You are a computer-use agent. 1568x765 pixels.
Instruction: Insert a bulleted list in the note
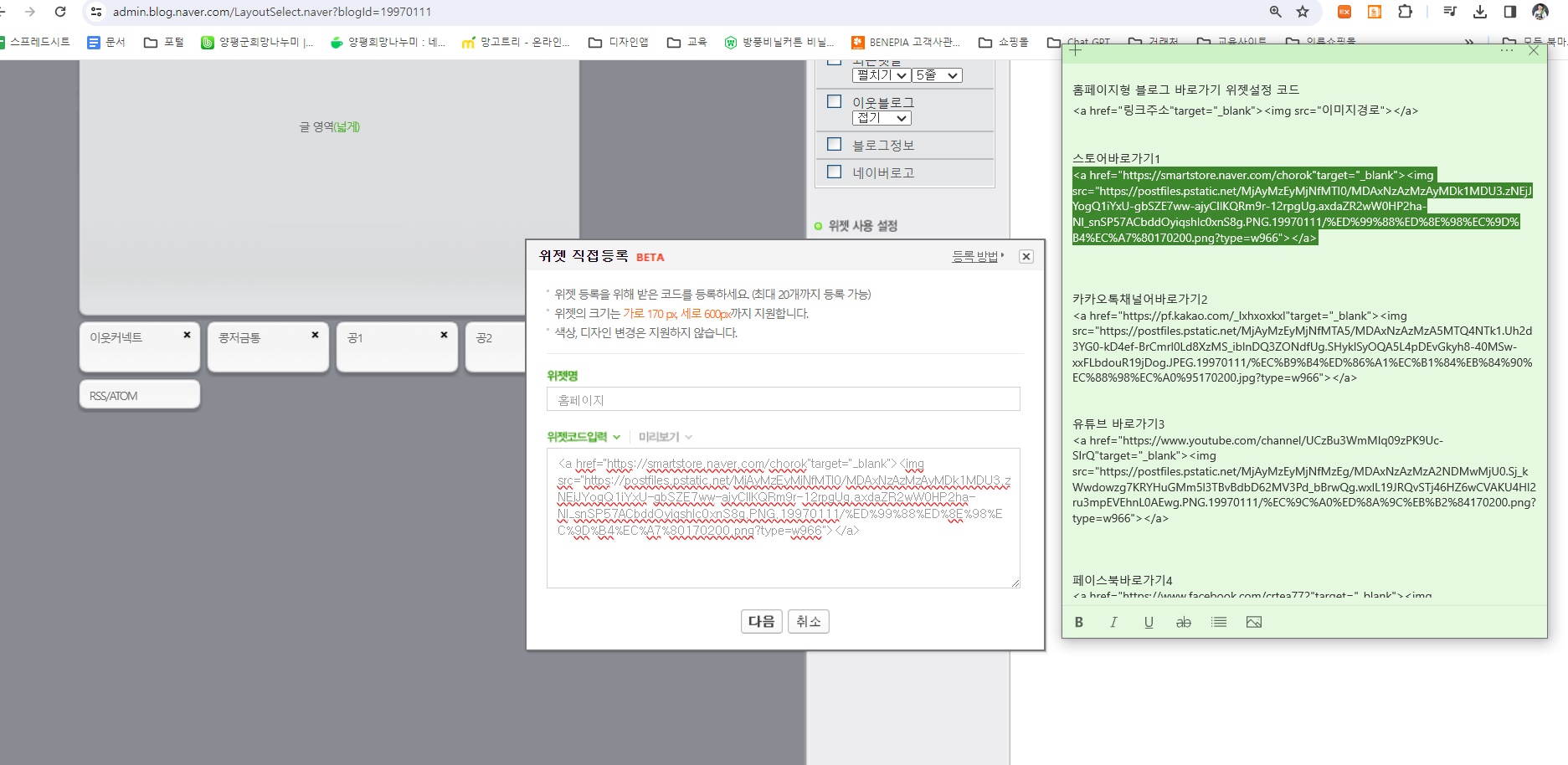[x=1218, y=622]
